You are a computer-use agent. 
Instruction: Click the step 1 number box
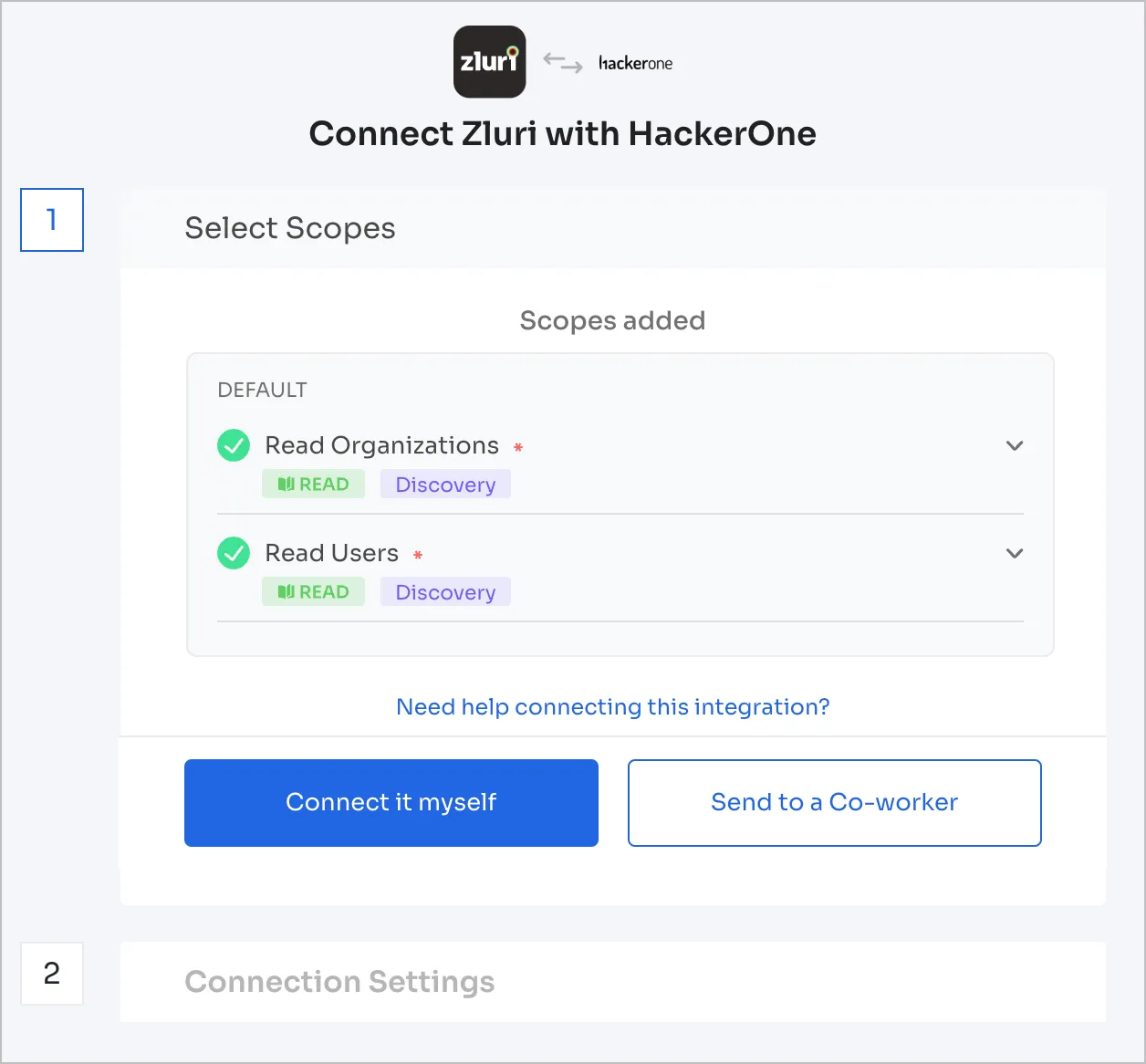click(x=52, y=220)
